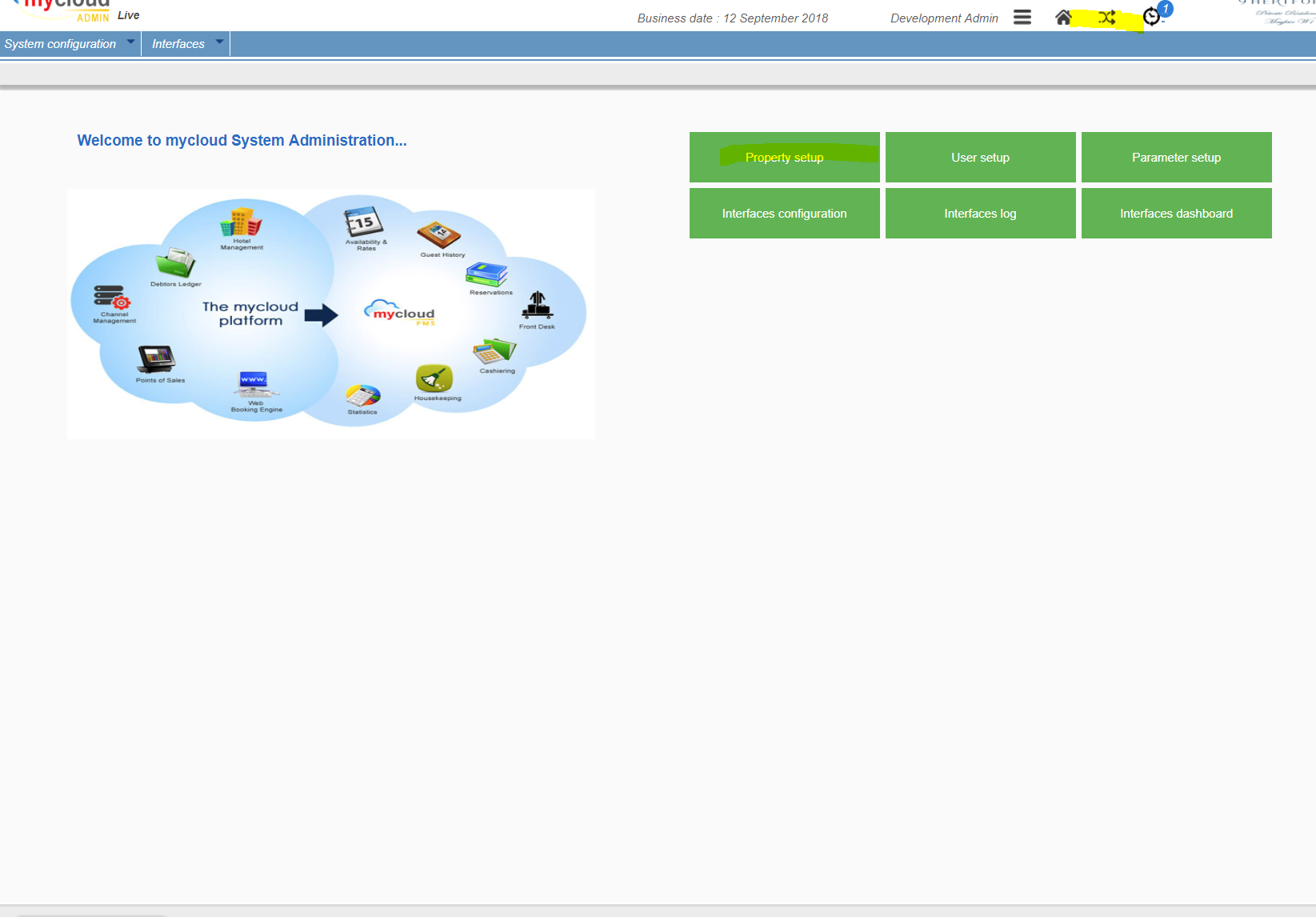Image resolution: width=1316 pixels, height=917 pixels.
Task: Click the Live environment label
Action: pyautogui.click(x=129, y=15)
